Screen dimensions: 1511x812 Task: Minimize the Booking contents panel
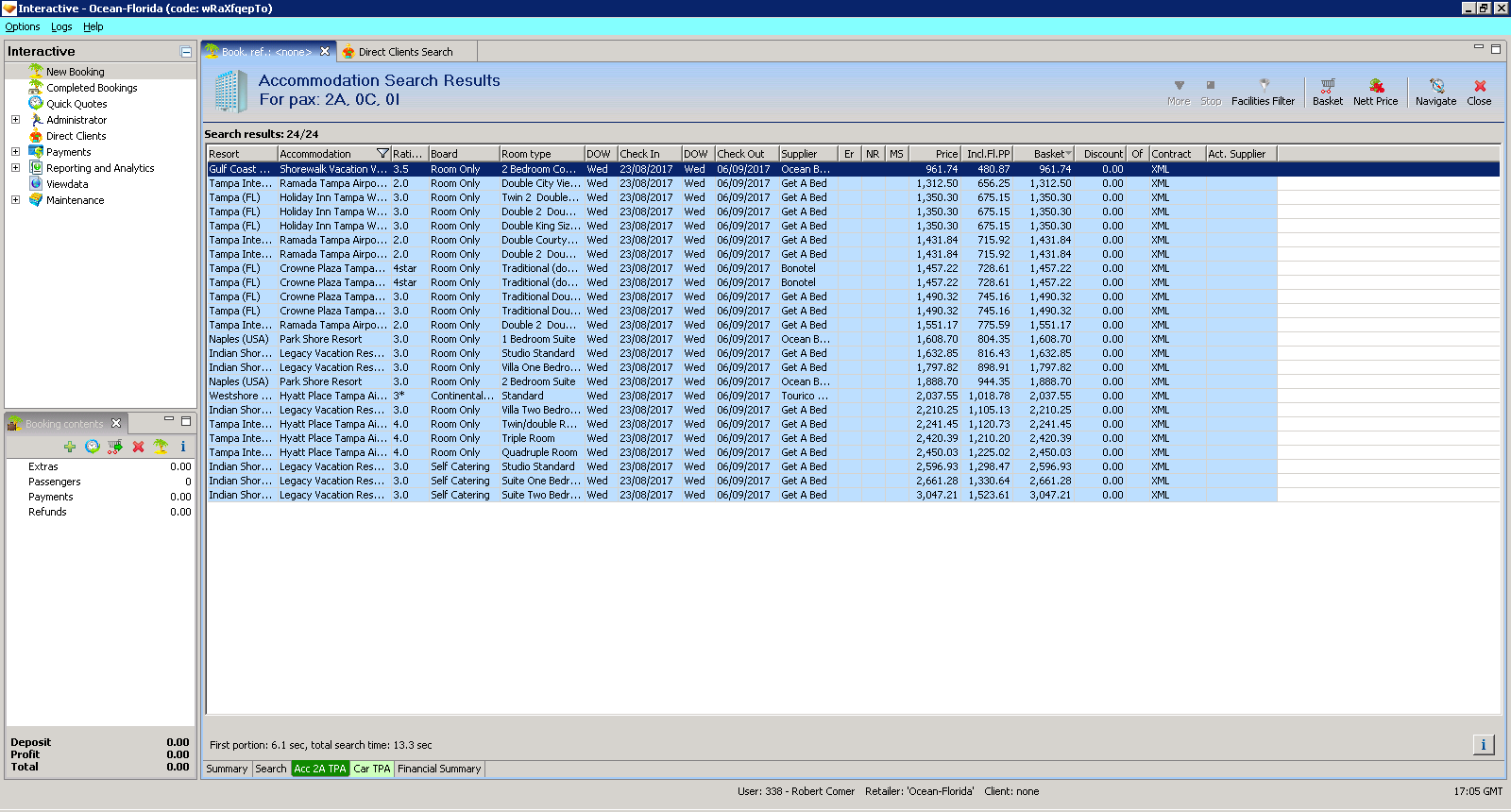click(x=169, y=420)
